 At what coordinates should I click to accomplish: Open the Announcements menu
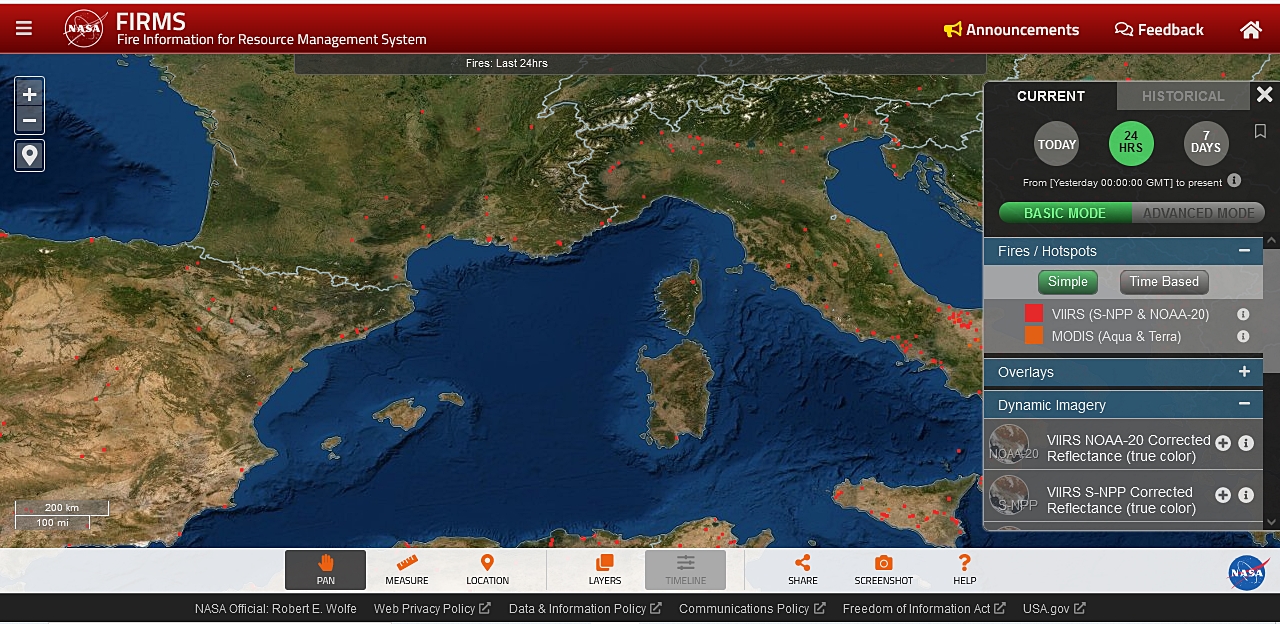(x=1011, y=30)
